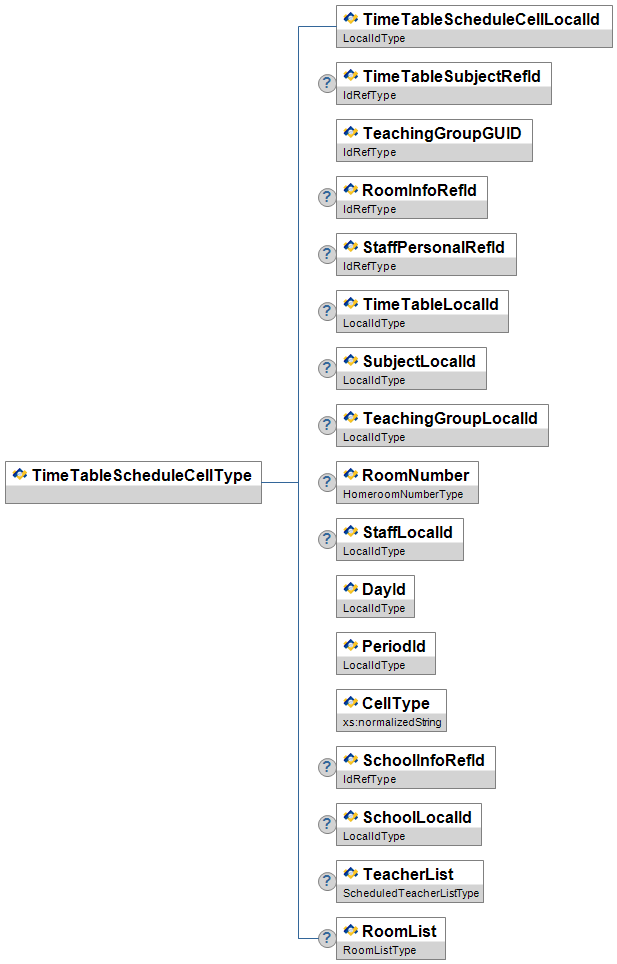This screenshot has width=617, height=964.
Task: Click the question mark next to RoomInfoRefId
Action: (326, 198)
